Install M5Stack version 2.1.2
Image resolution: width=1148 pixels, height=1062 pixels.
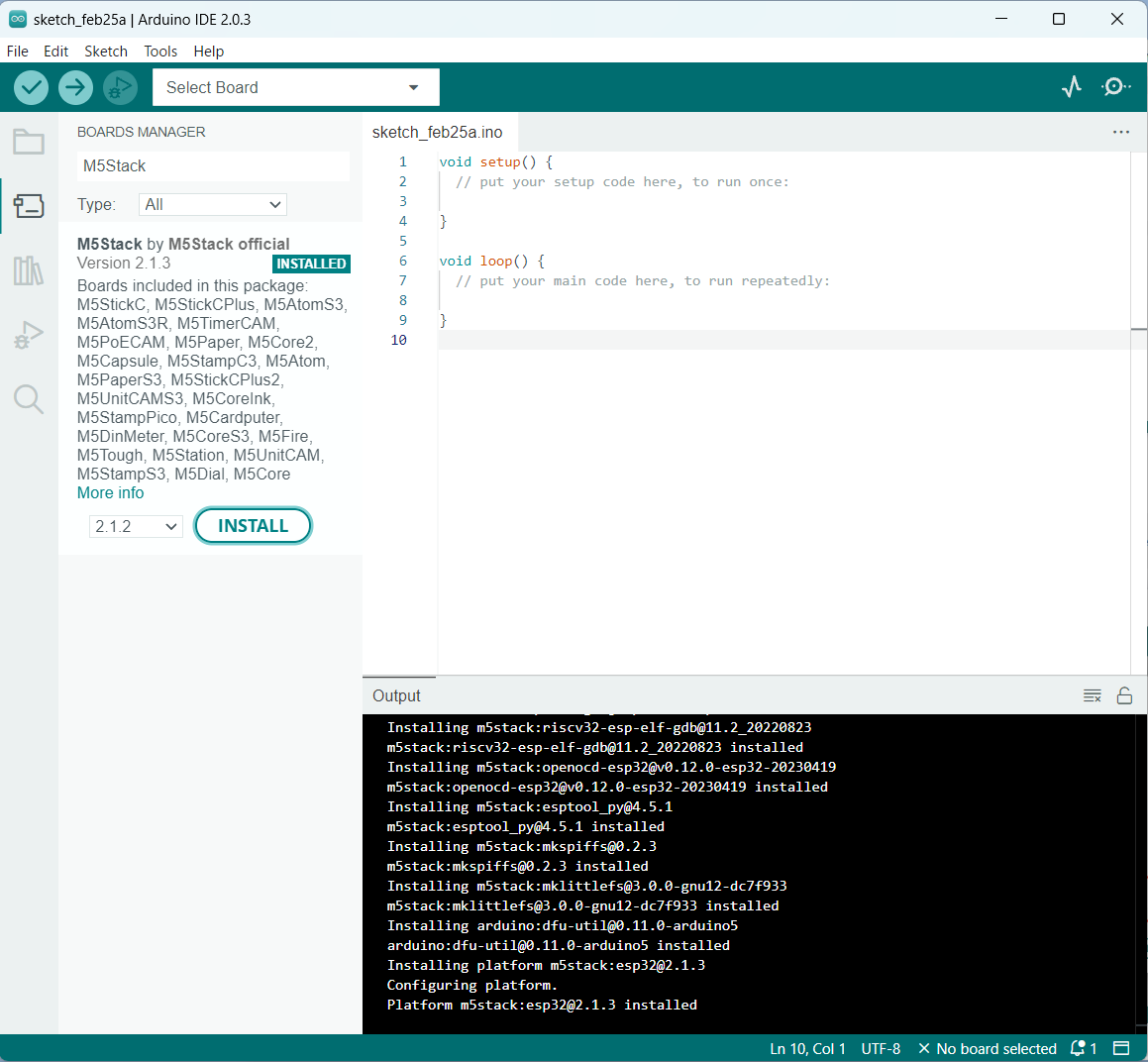tap(253, 526)
